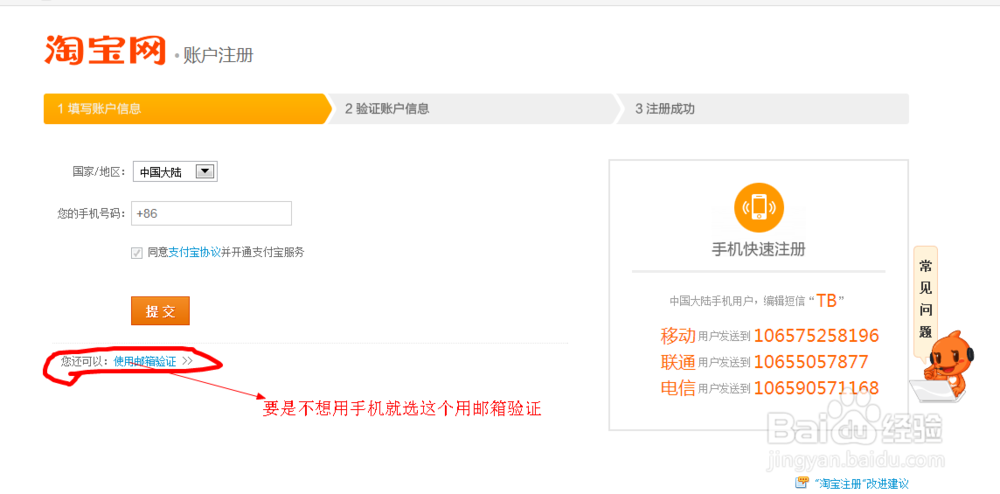Click the double chevron after 使用邮箱验证

click(x=187, y=361)
